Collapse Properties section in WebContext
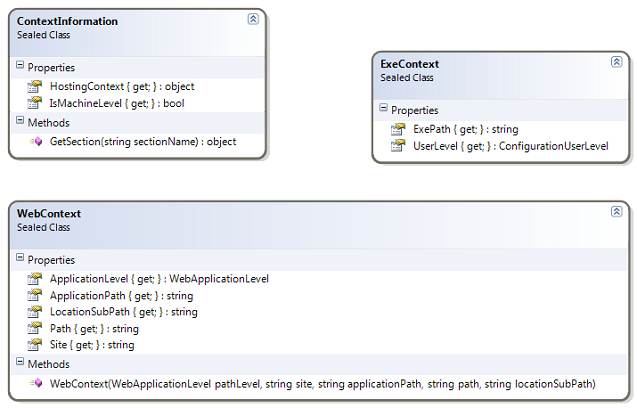This screenshot has height=408, width=637. click(20, 258)
